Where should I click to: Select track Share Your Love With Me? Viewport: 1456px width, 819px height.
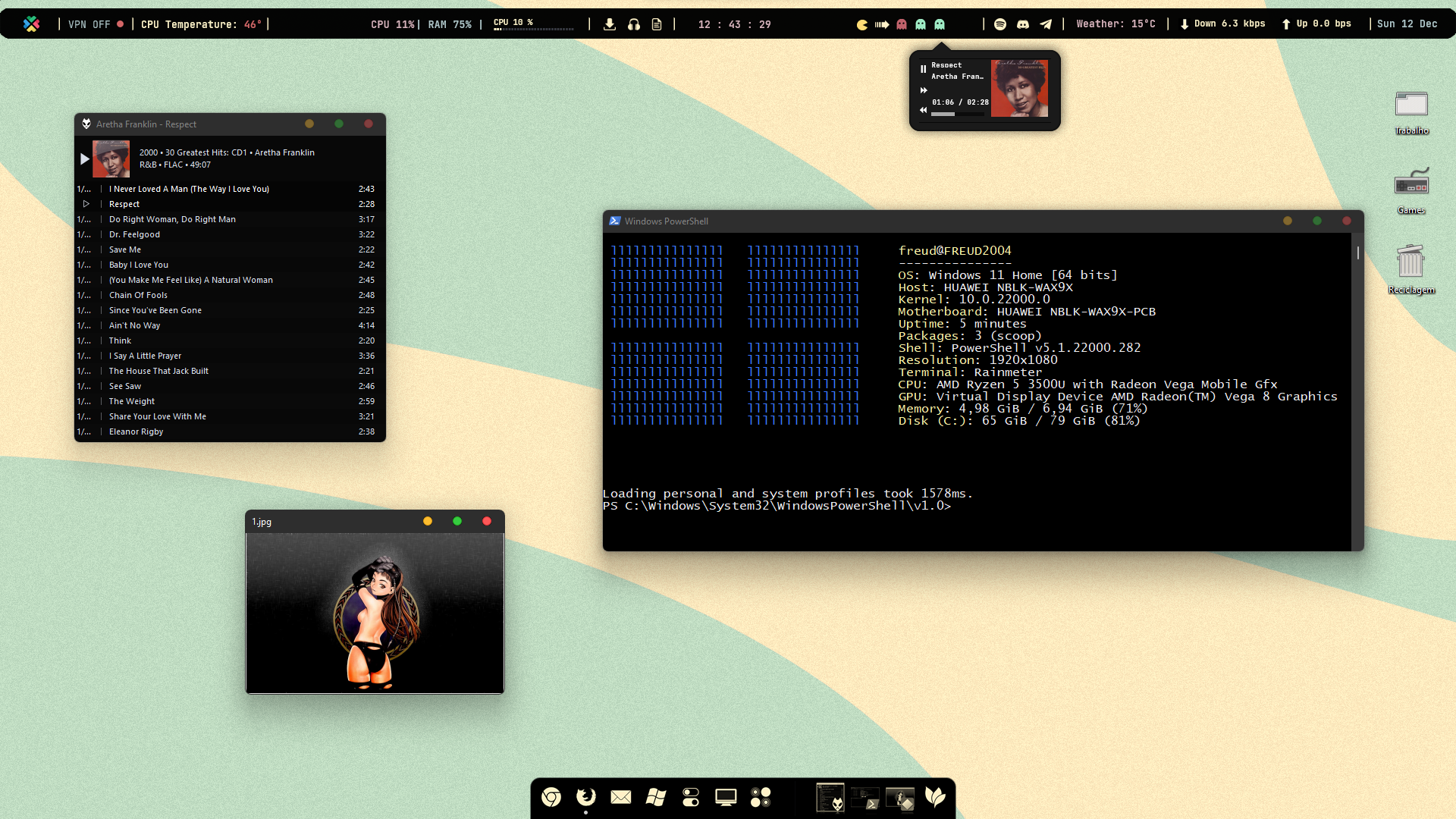click(x=230, y=416)
